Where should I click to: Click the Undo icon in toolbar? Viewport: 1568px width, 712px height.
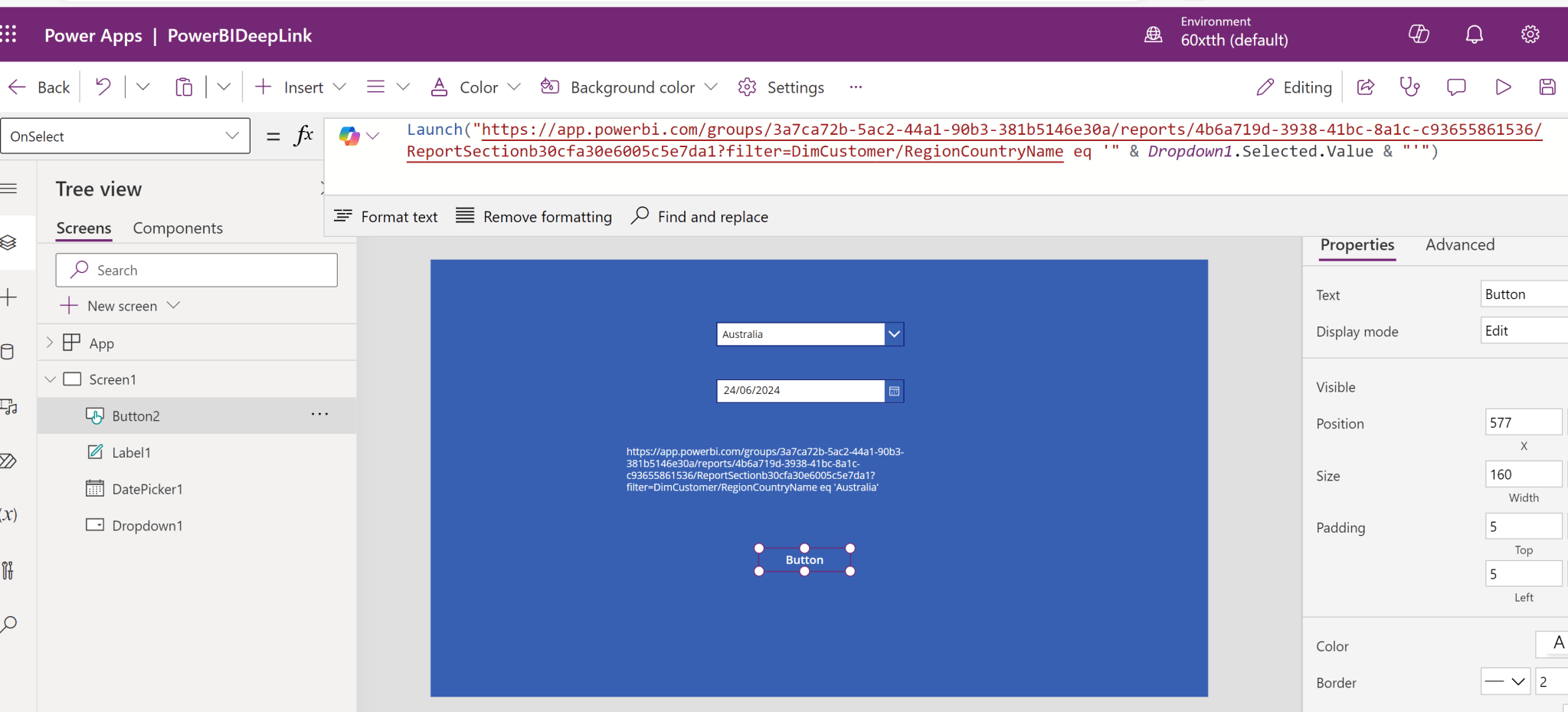103,87
